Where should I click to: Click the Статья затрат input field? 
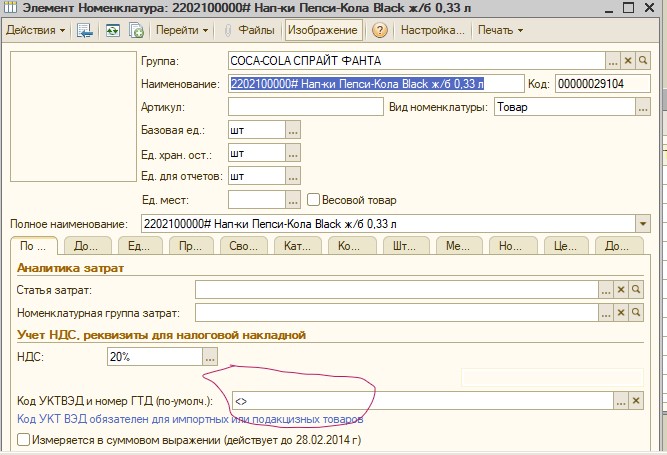[396, 290]
